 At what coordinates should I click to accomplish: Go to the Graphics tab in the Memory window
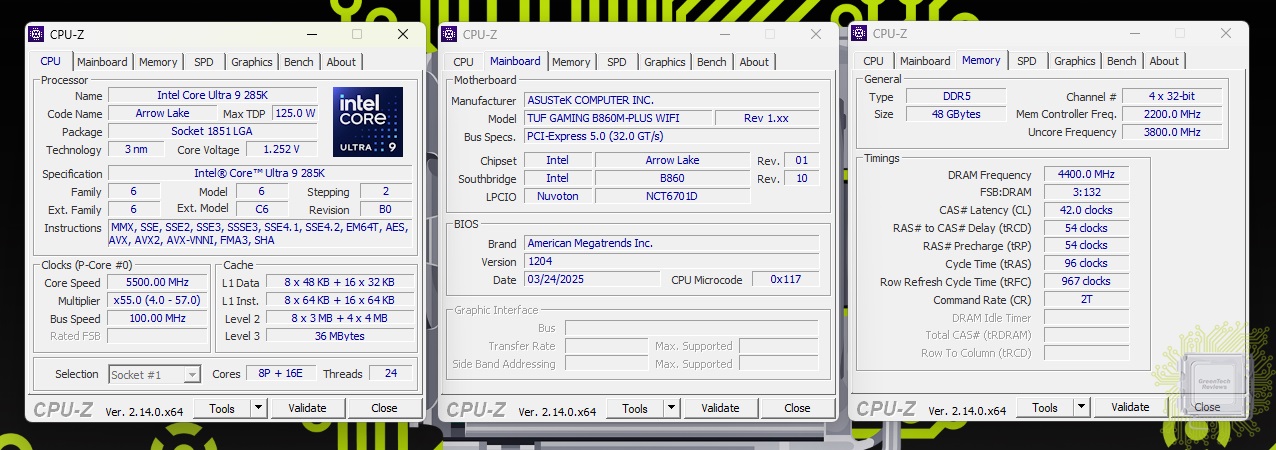(1075, 61)
